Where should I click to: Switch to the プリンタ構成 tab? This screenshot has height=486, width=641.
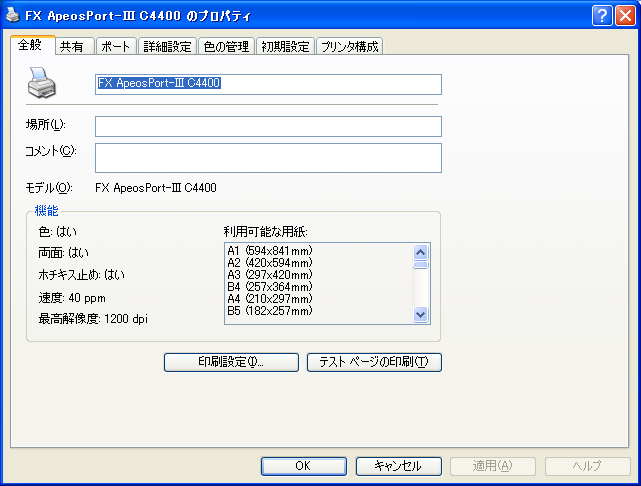click(350, 46)
